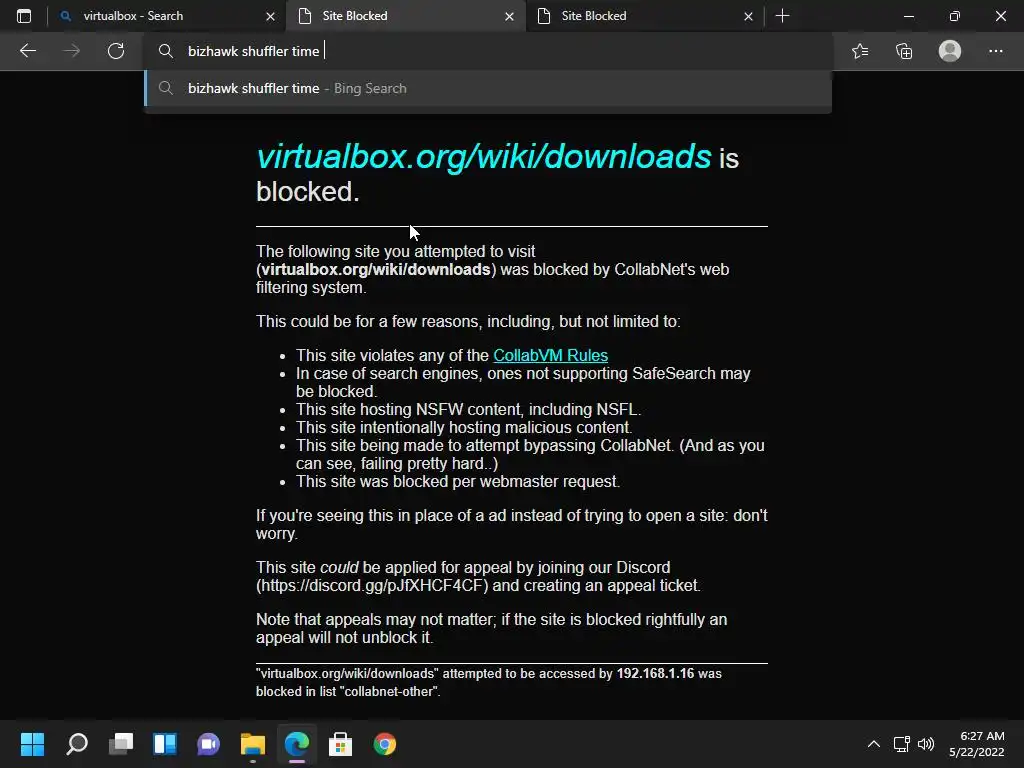
Task: Switch to the last Site Blocked tab
Action: (x=643, y=16)
